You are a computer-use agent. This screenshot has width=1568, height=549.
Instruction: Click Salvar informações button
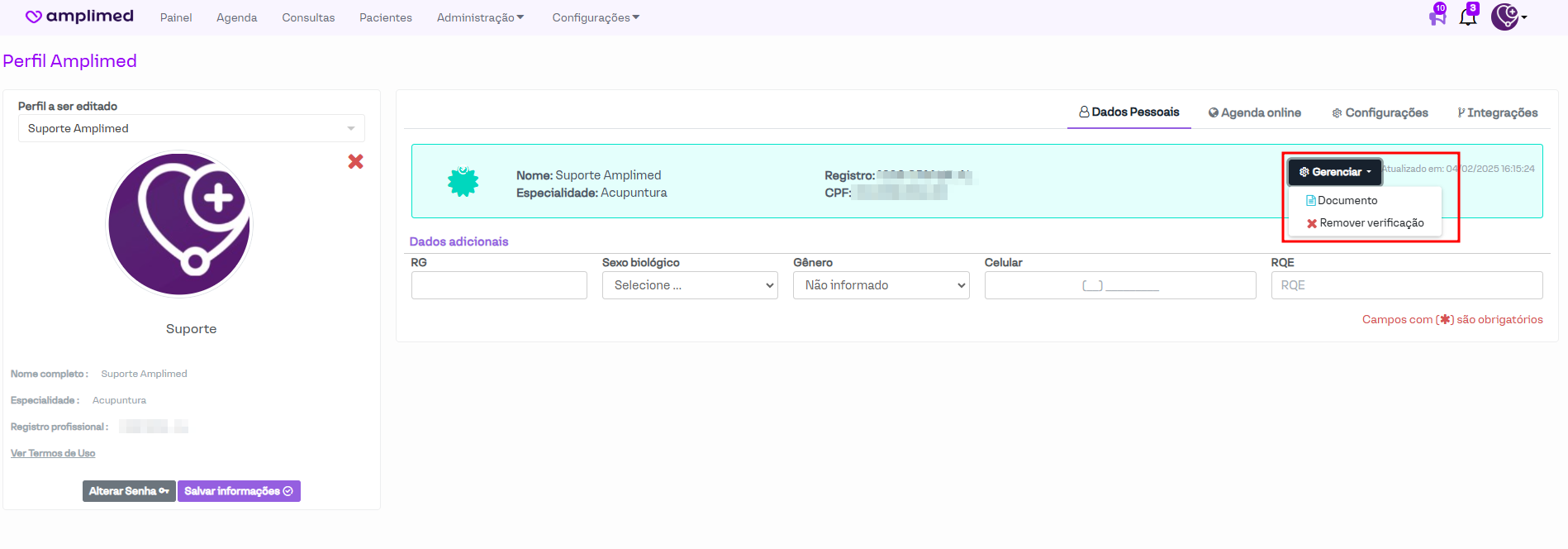(239, 491)
